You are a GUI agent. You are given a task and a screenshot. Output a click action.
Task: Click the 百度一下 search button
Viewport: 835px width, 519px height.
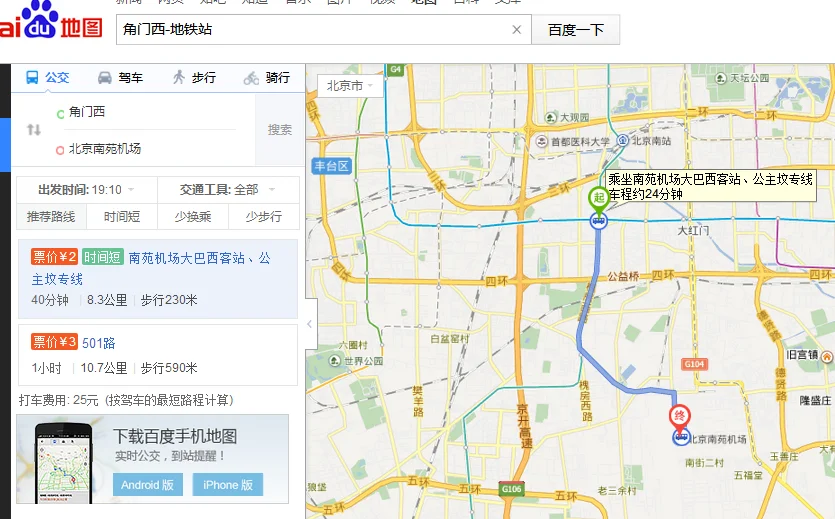point(576,30)
